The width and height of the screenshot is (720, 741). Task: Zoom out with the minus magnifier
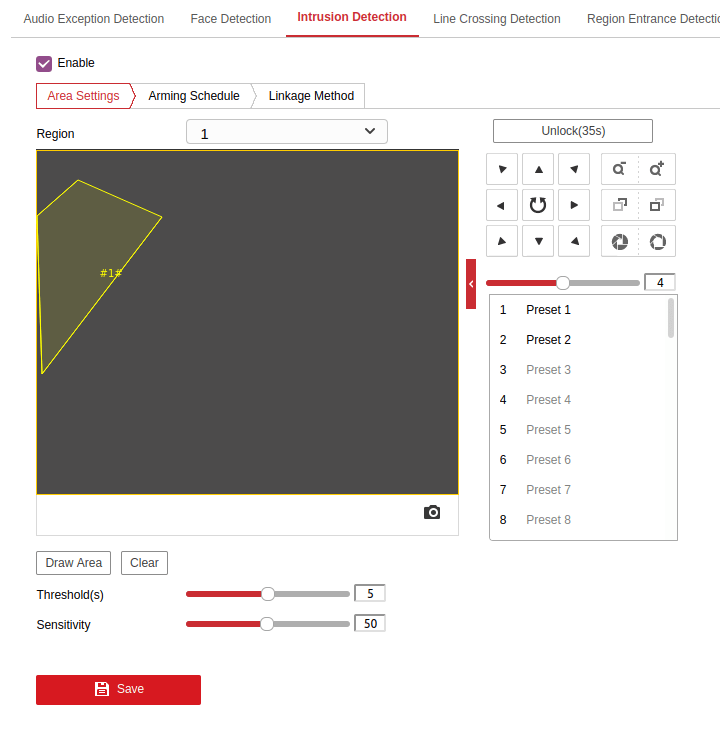click(619, 169)
